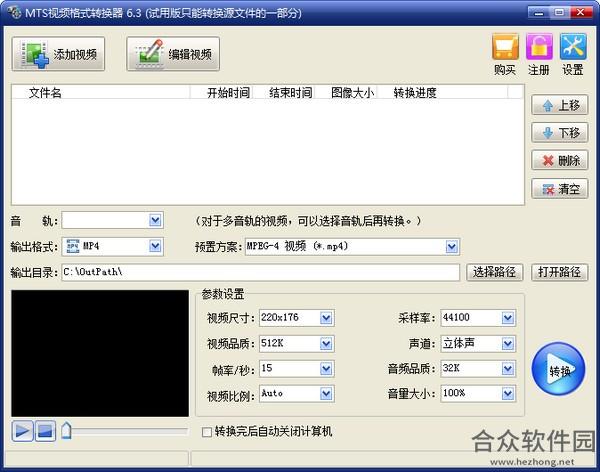The height and width of the screenshot is (472, 600).
Task: Maximize the MTS converter window
Action: (x=559, y=13)
